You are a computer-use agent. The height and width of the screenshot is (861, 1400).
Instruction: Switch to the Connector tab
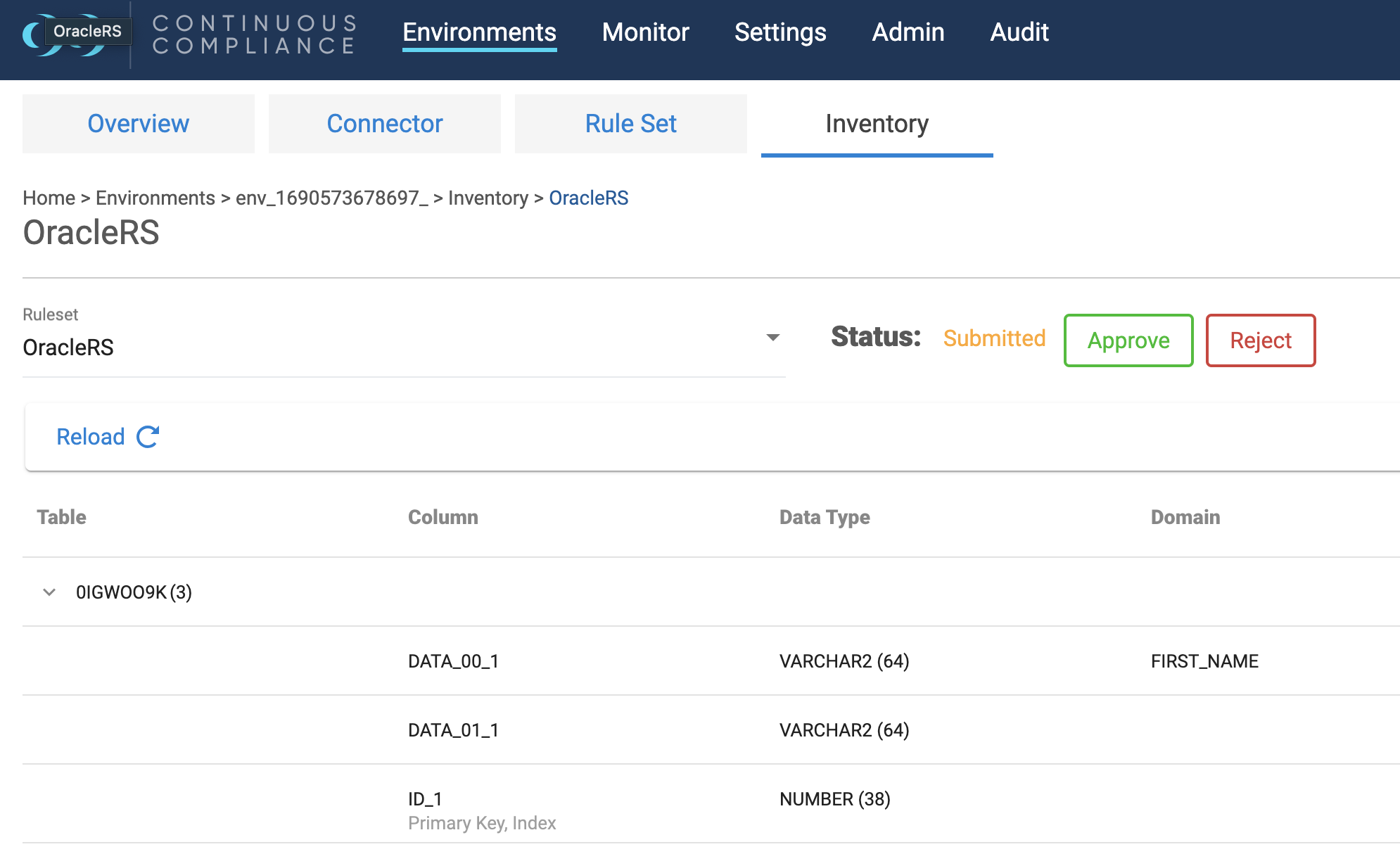pos(385,124)
